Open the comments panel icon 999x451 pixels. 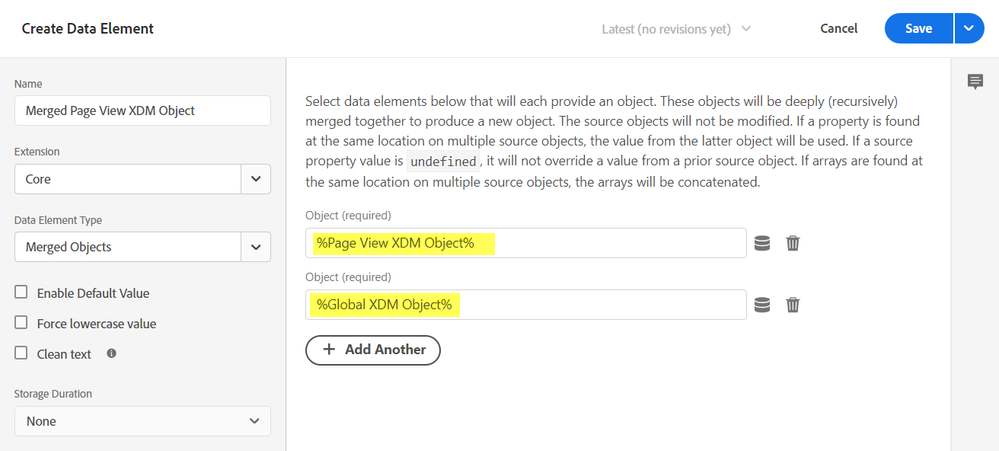[x=975, y=82]
